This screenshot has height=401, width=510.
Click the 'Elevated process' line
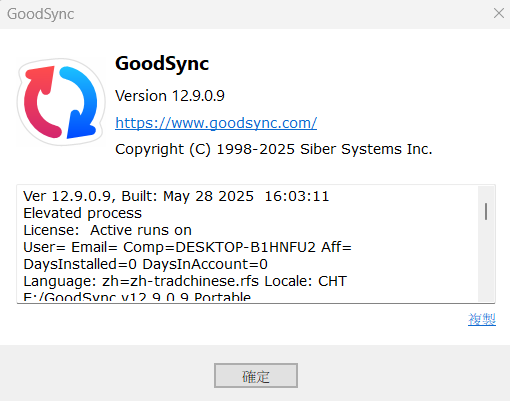pos(83,213)
